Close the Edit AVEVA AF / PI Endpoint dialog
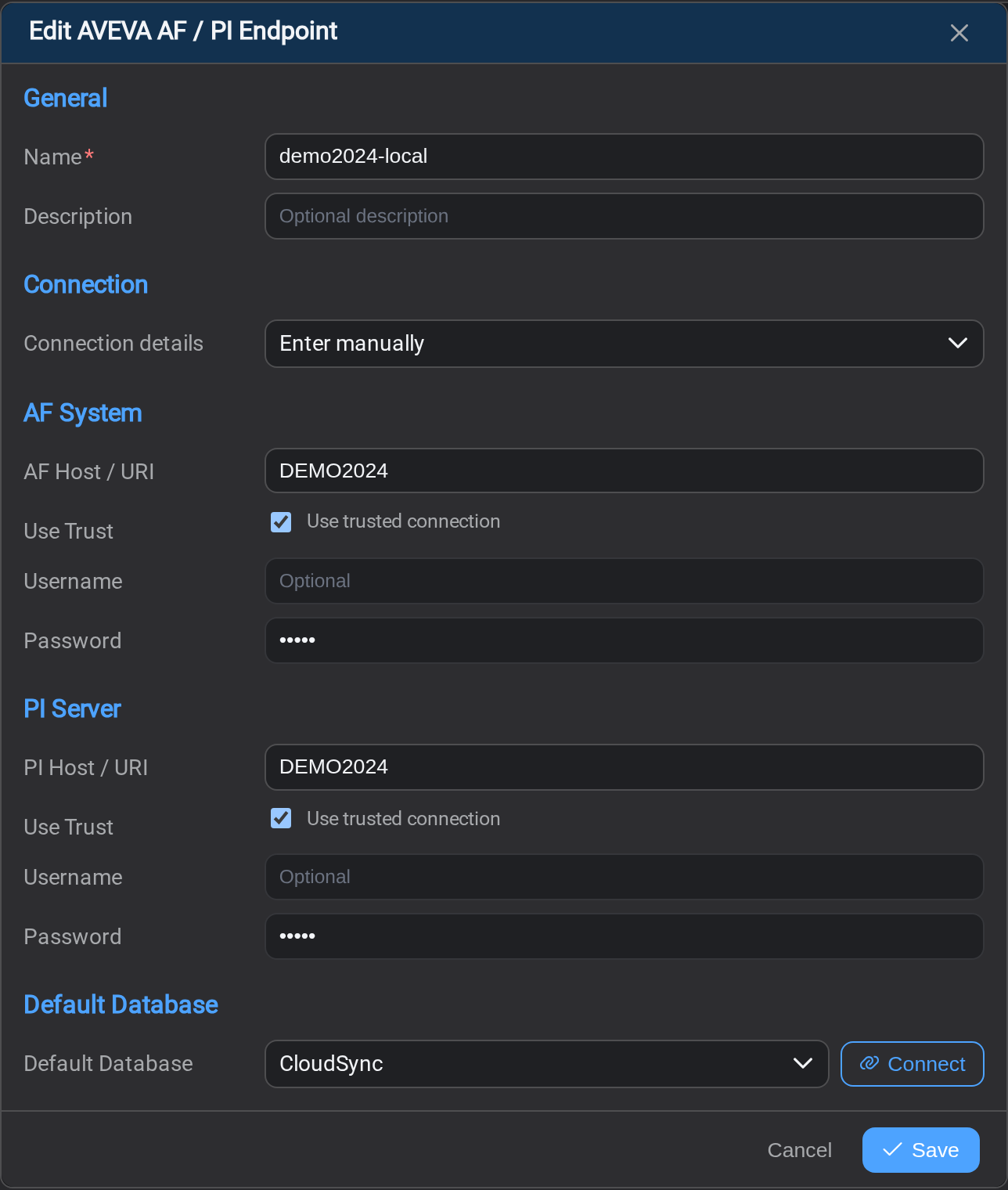Image resolution: width=1008 pixels, height=1190 pixels. point(959,33)
